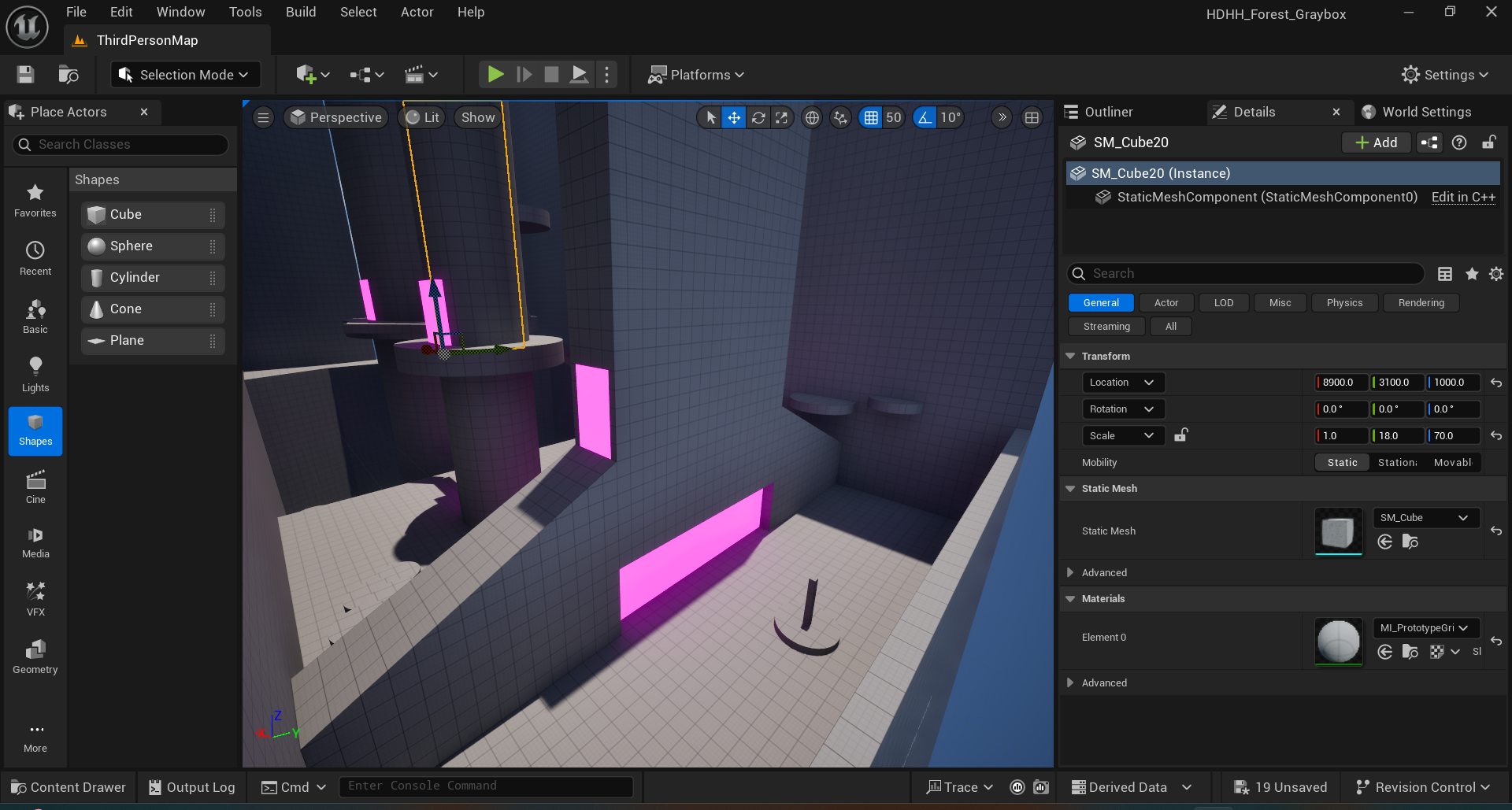Click the Add component button
Image resolution: width=1512 pixels, height=810 pixels.
(x=1376, y=142)
